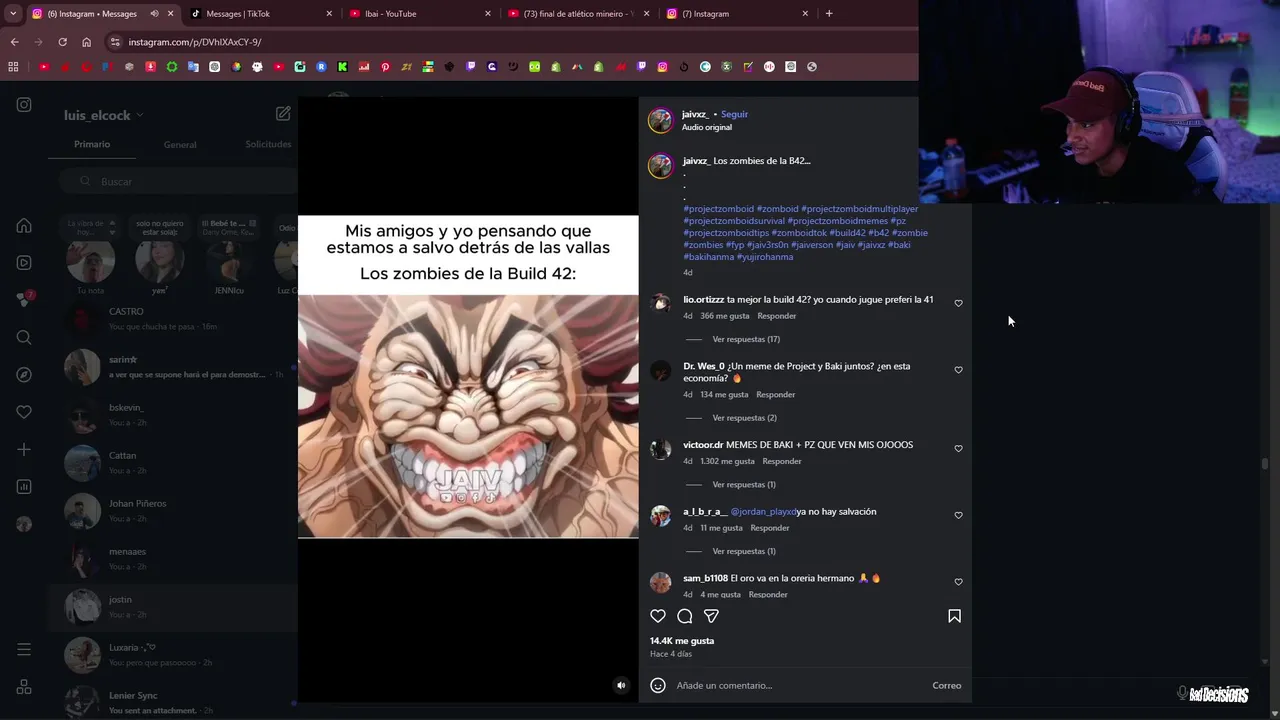Viewport: 1280px width, 720px height.
Task: Create new post with plus icon
Action: (24, 449)
